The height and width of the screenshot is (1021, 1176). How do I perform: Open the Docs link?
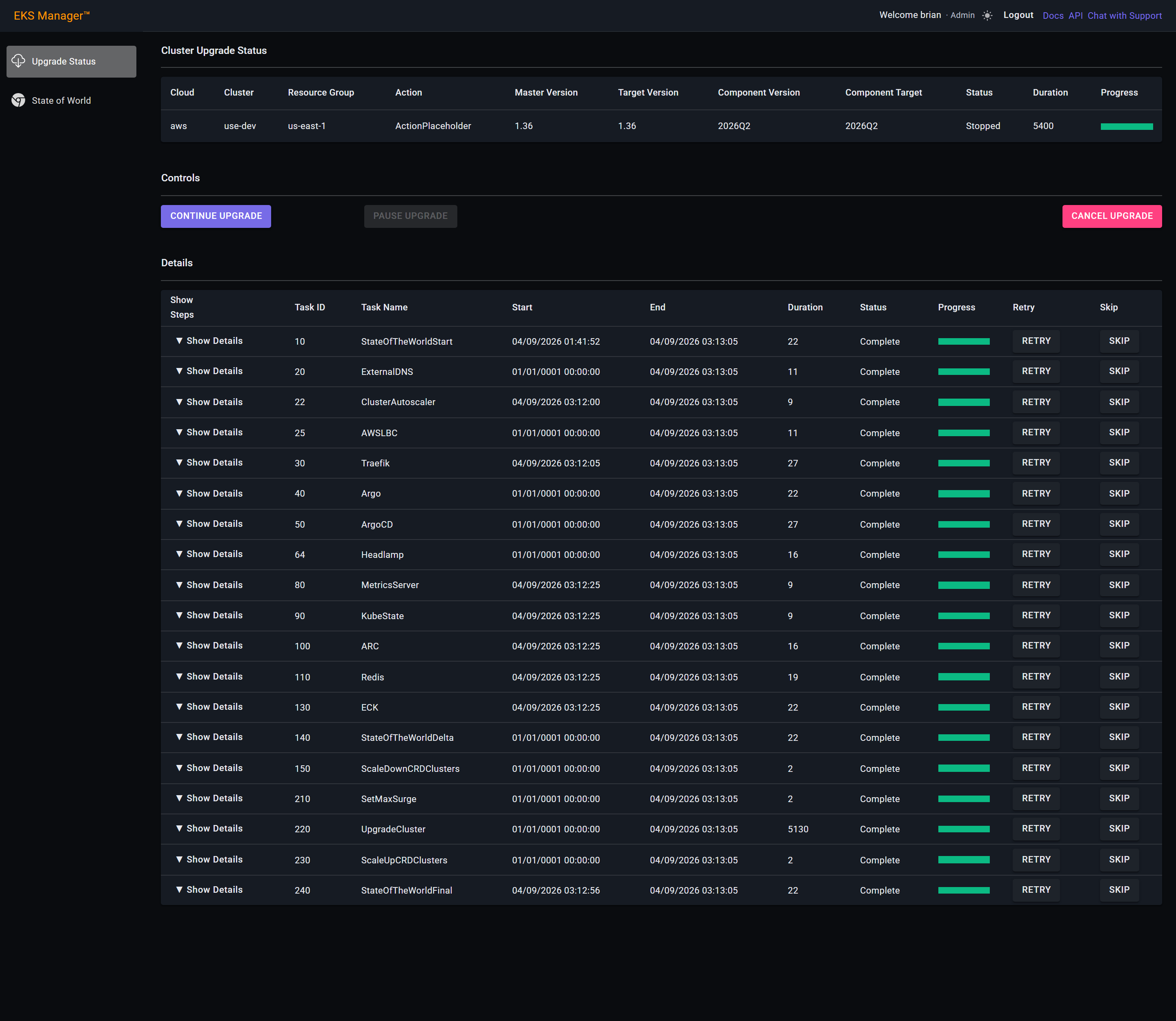tap(1053, 16)
